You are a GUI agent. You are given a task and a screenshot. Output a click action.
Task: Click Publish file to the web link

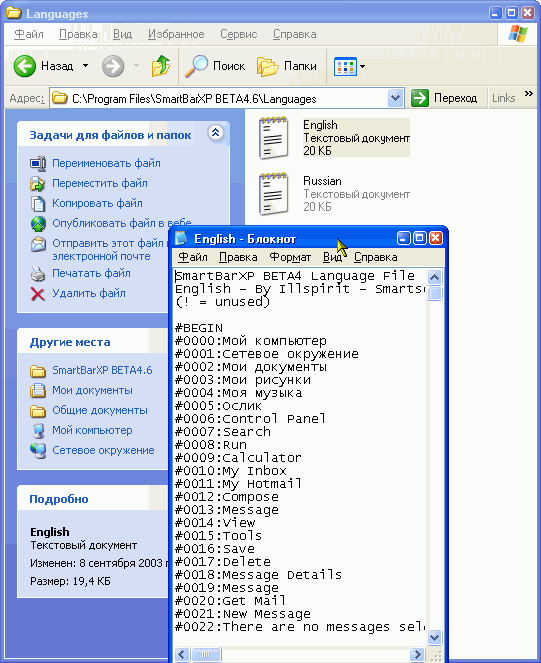[x=121, y=223]
